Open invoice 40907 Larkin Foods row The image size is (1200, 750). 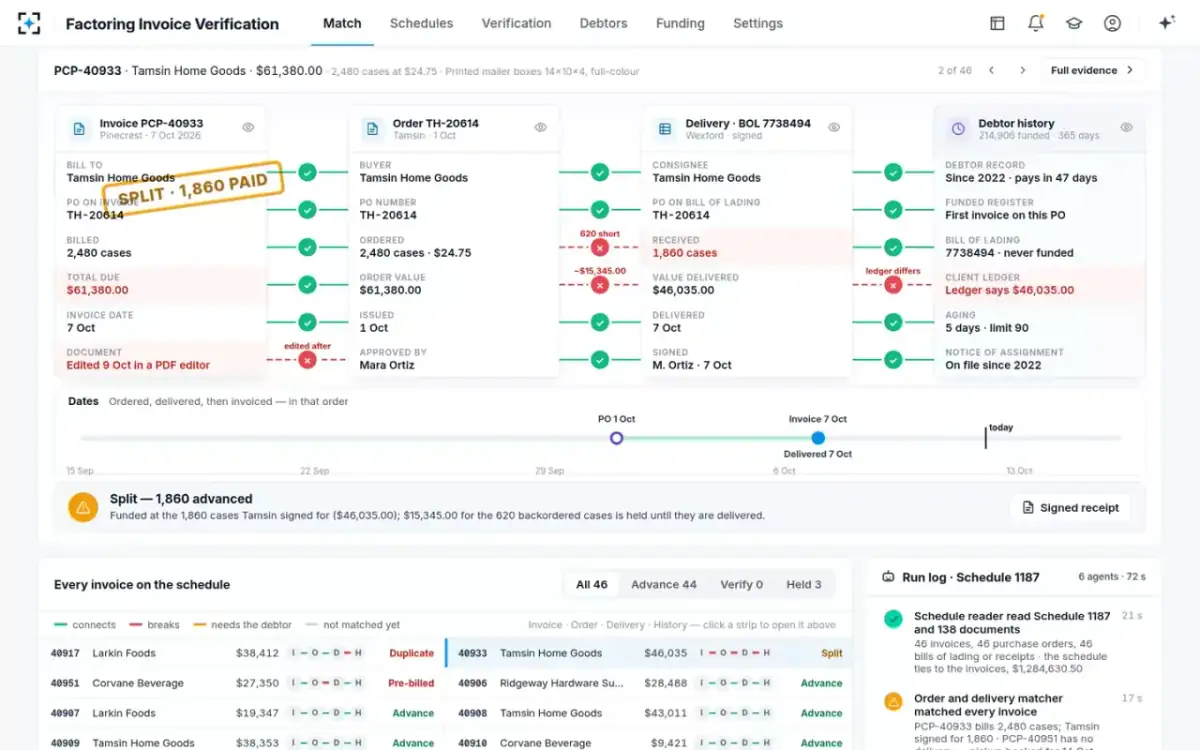[242, 713]
